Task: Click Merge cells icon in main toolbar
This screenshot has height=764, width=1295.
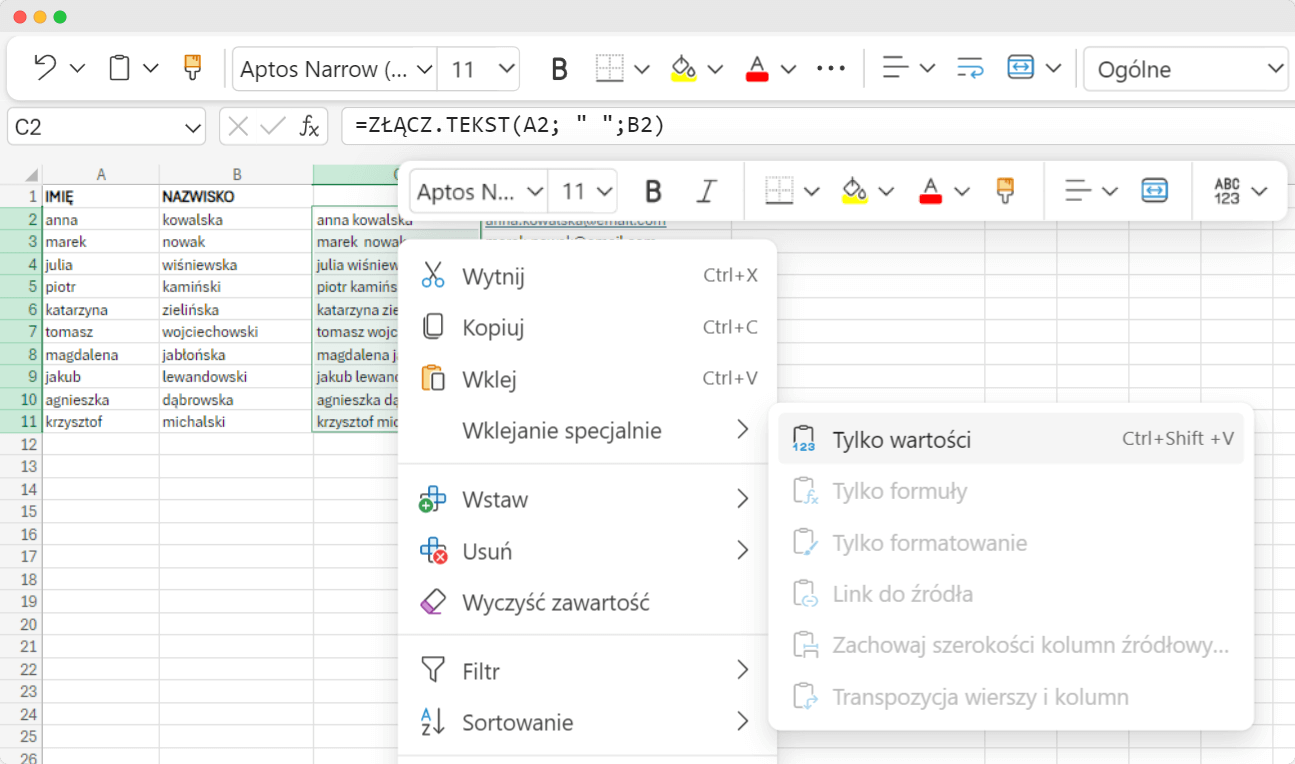Action: point(1020,68)
